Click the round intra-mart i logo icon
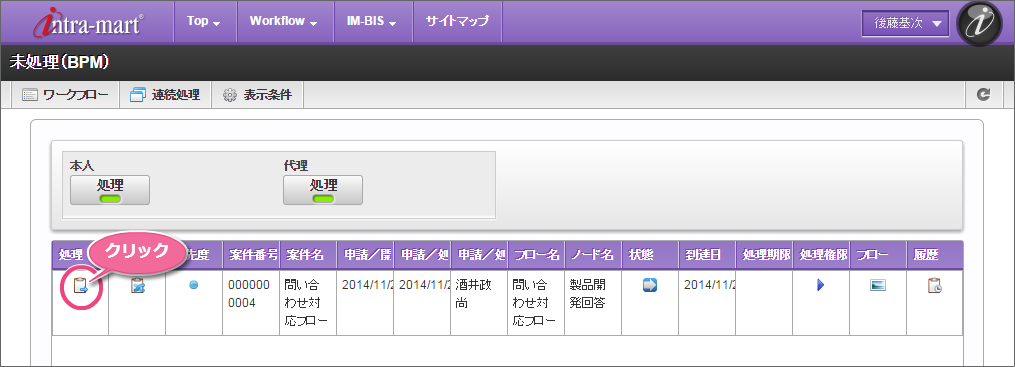1015x367 pixels. (979, 23)
